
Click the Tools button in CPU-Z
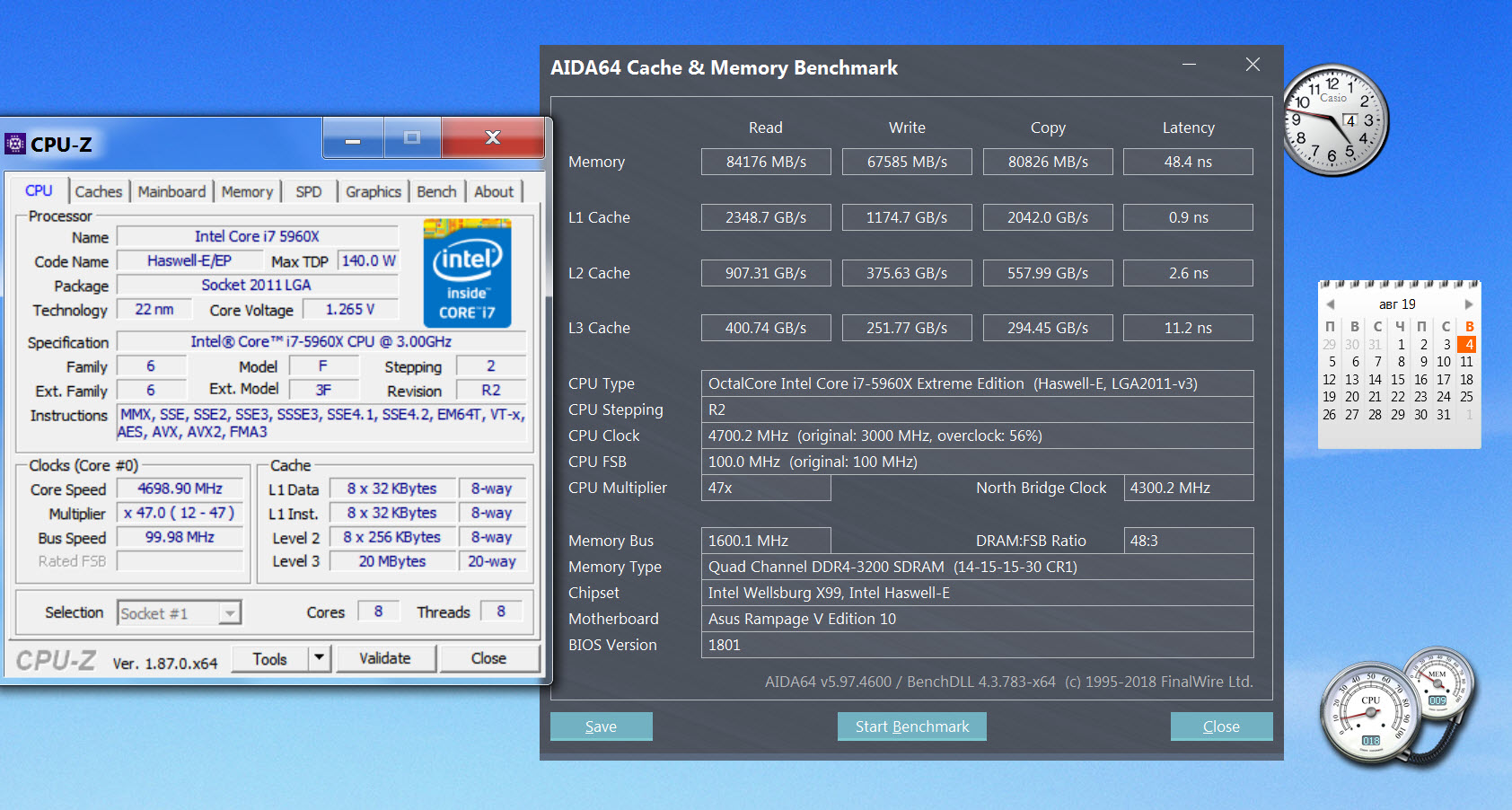pos(270,658)
